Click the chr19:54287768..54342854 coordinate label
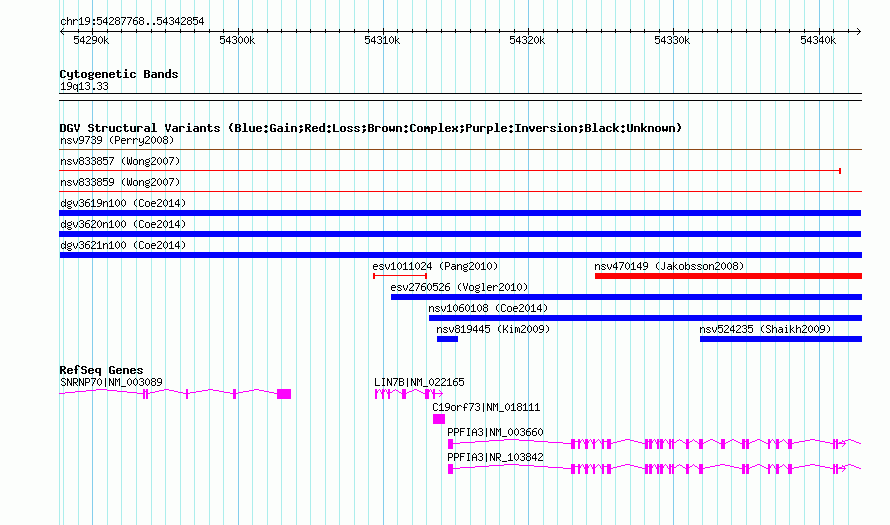The width and height of the screenshot is (890, 525). [132, 22]
